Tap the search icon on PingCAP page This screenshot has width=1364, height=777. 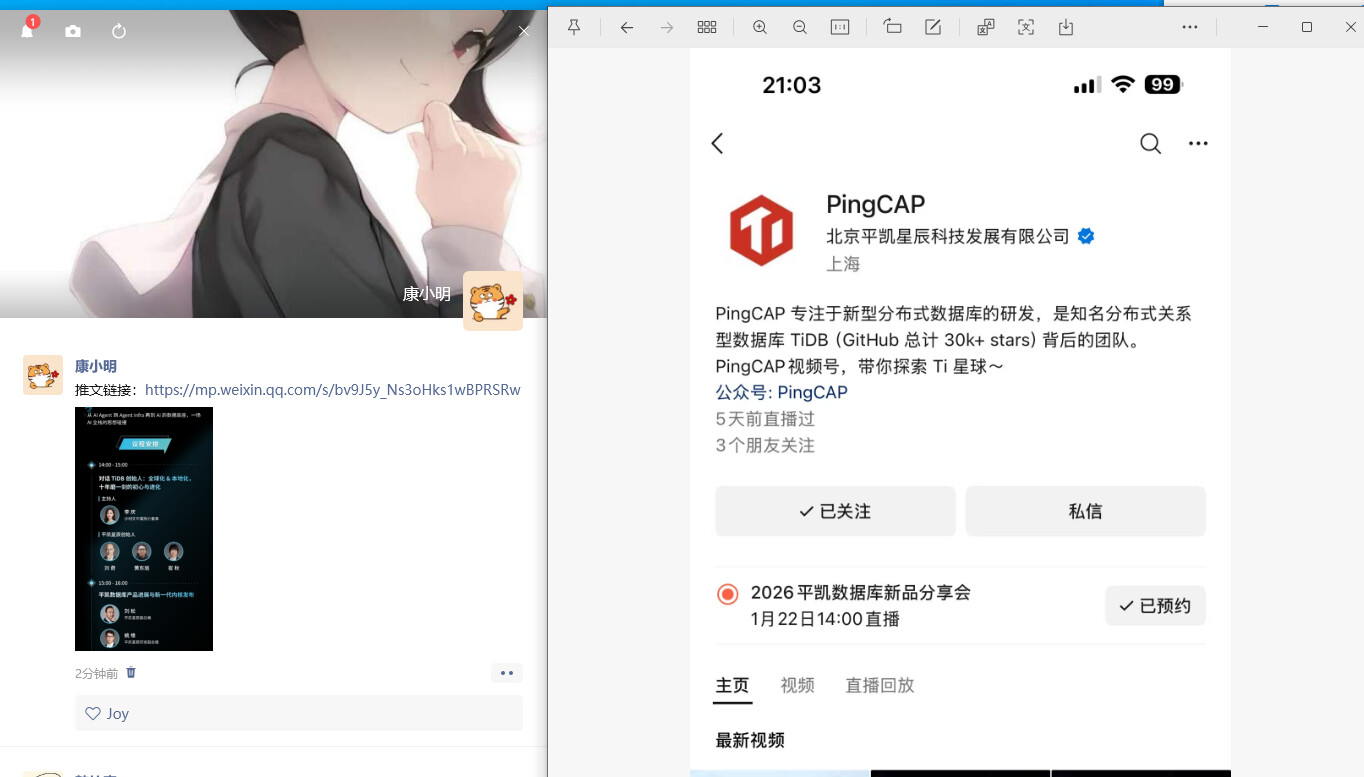coord(1151,144)
